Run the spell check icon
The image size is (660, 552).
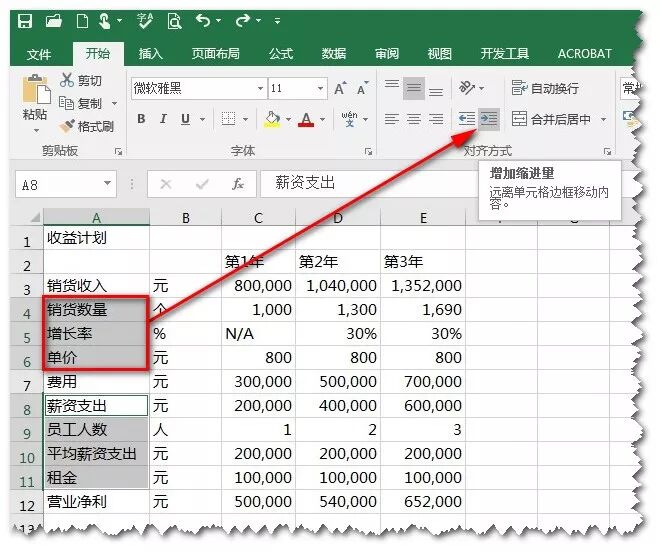pyautogui.click(x=145, y=21)
